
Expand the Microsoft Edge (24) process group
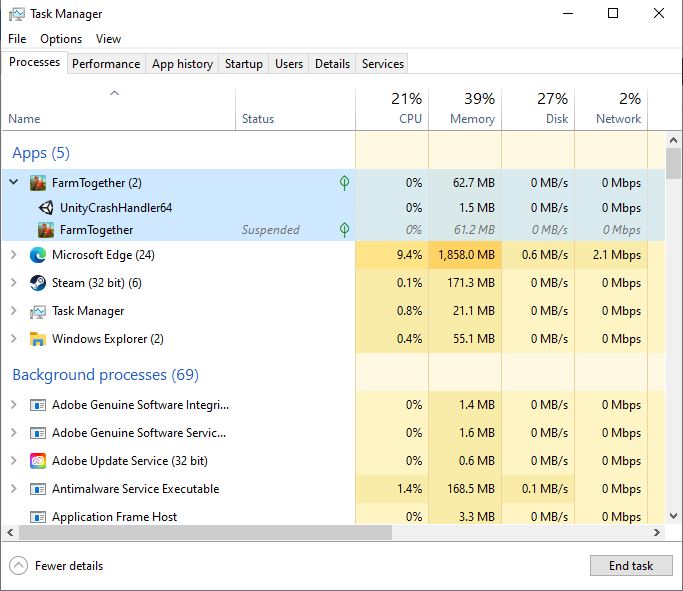point(13,255)
